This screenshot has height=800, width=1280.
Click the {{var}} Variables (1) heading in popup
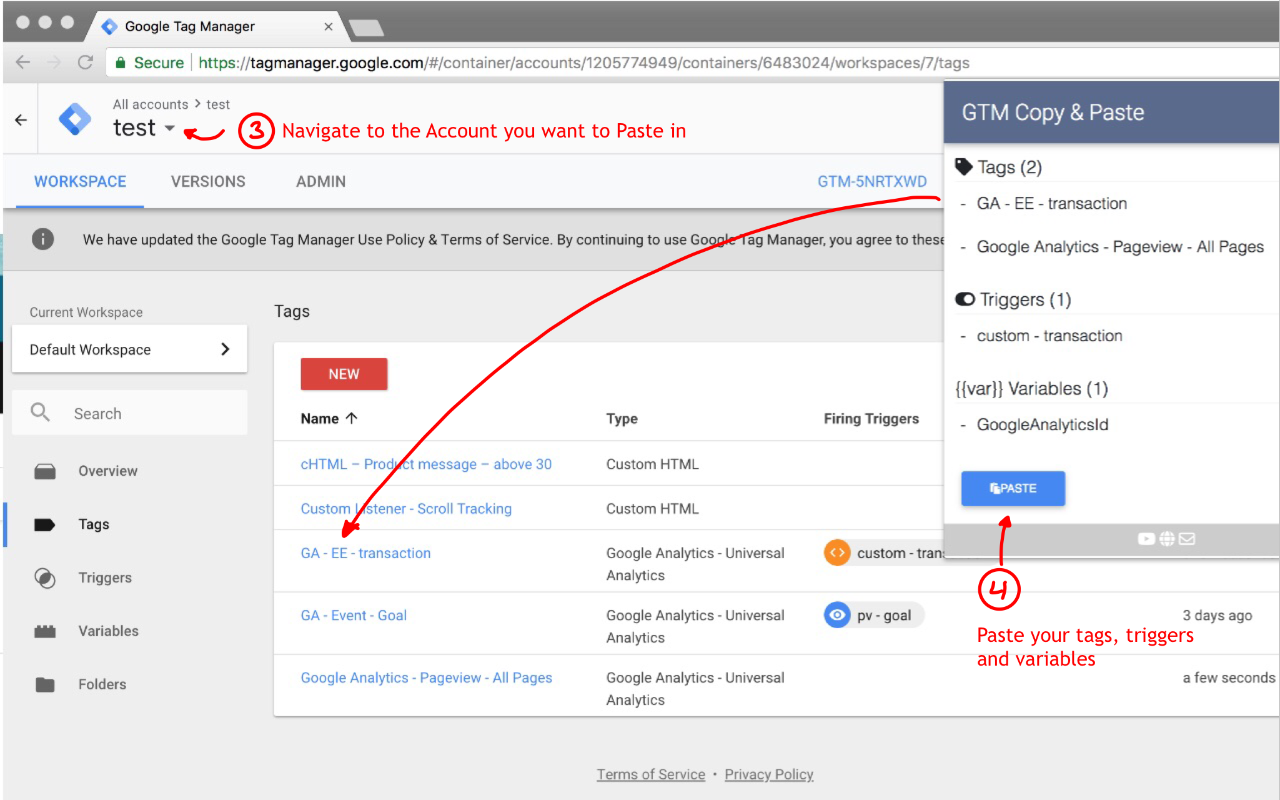pos(1032,388)
